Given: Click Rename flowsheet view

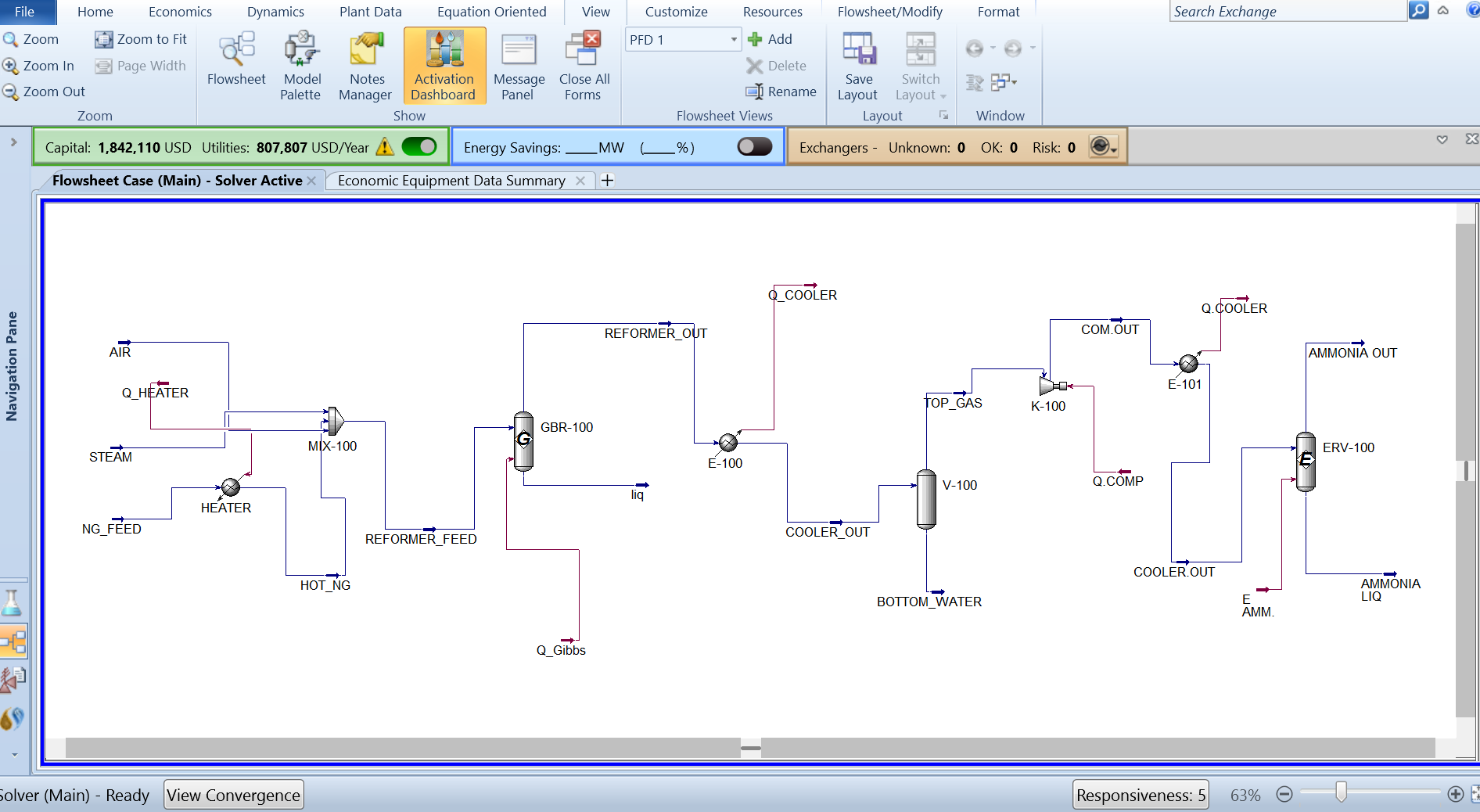Looking at the screenshot, I should click(x=781, y=92).
